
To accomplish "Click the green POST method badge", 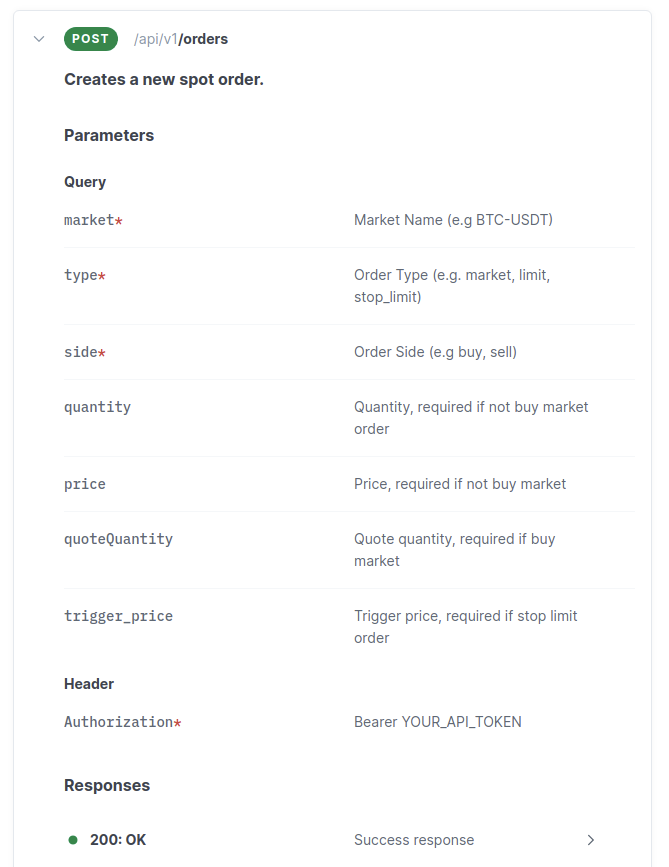I will (91, 39).
